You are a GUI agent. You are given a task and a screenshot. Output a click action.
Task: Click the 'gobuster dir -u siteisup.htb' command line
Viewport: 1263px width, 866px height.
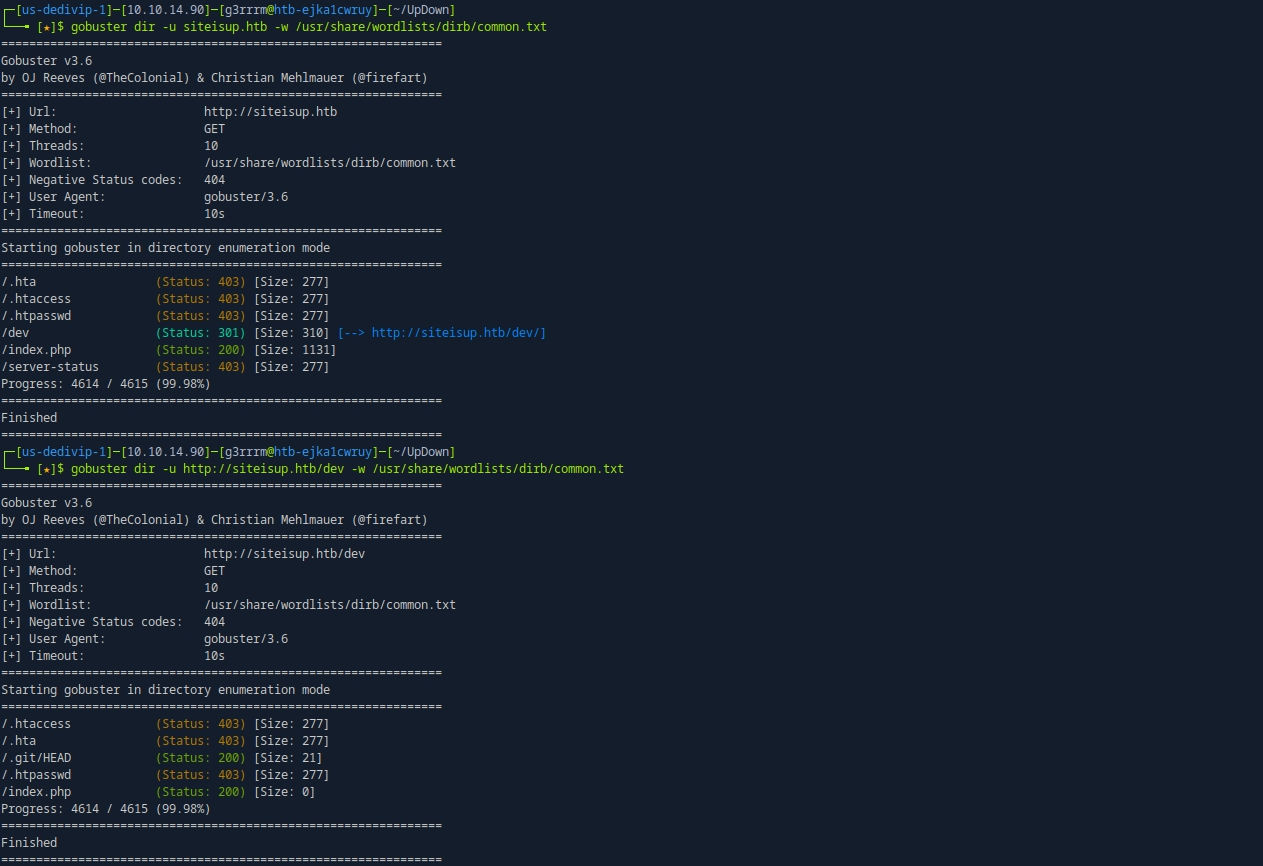[309, 27]
